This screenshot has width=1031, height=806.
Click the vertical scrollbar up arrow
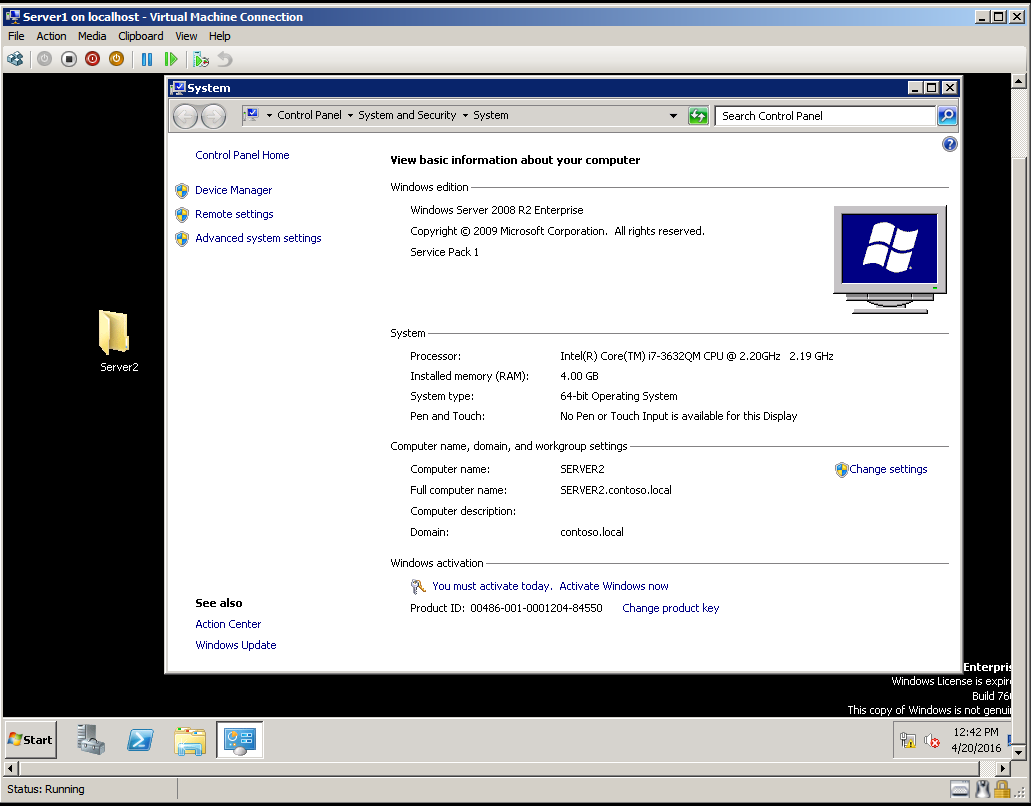(1019, 82)
